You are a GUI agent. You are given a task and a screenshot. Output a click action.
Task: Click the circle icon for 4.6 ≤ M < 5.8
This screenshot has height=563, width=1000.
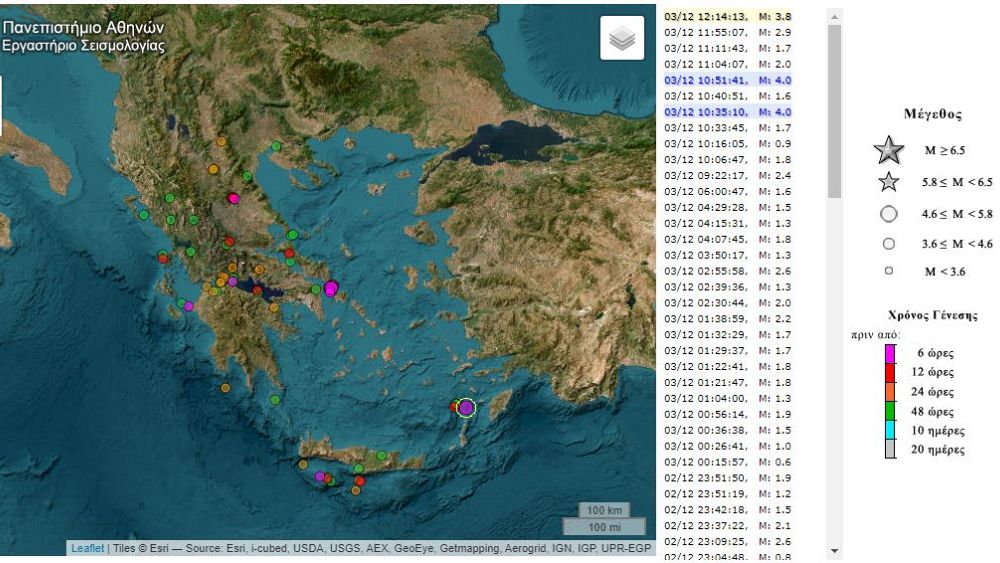tap(888, 213)
